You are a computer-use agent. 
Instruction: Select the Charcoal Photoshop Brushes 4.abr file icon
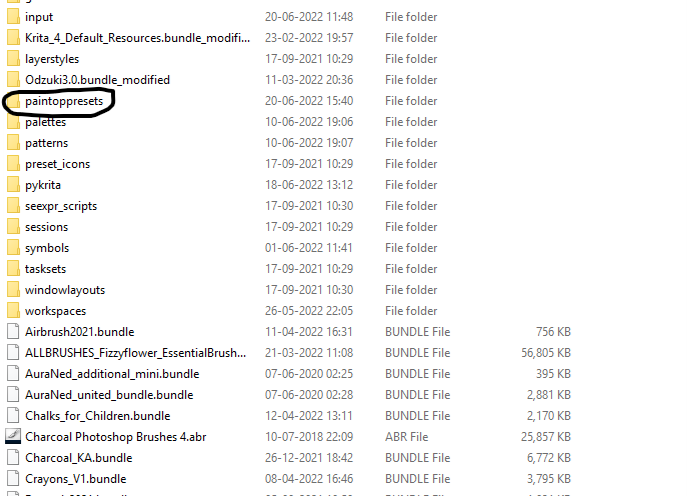point(13,436)
